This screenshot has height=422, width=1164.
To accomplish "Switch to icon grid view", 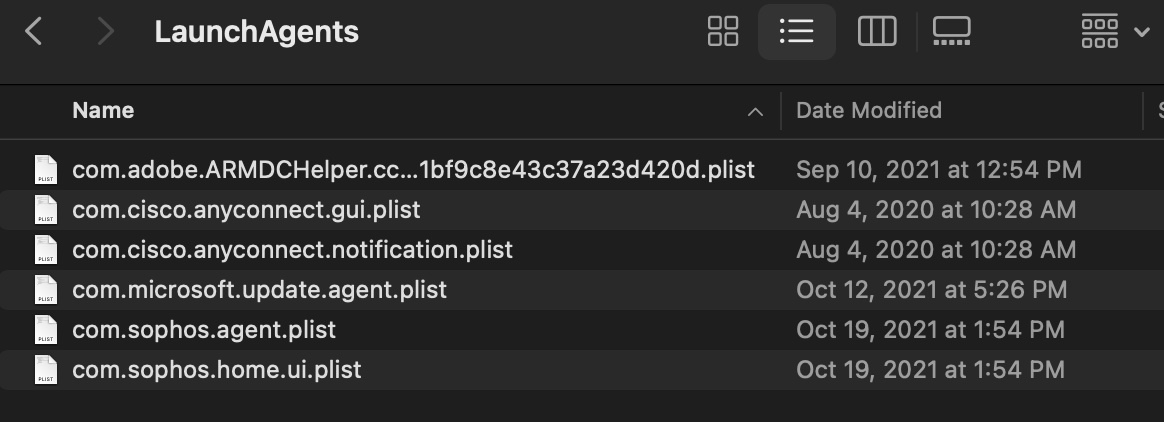I will (x=722, y=32).
